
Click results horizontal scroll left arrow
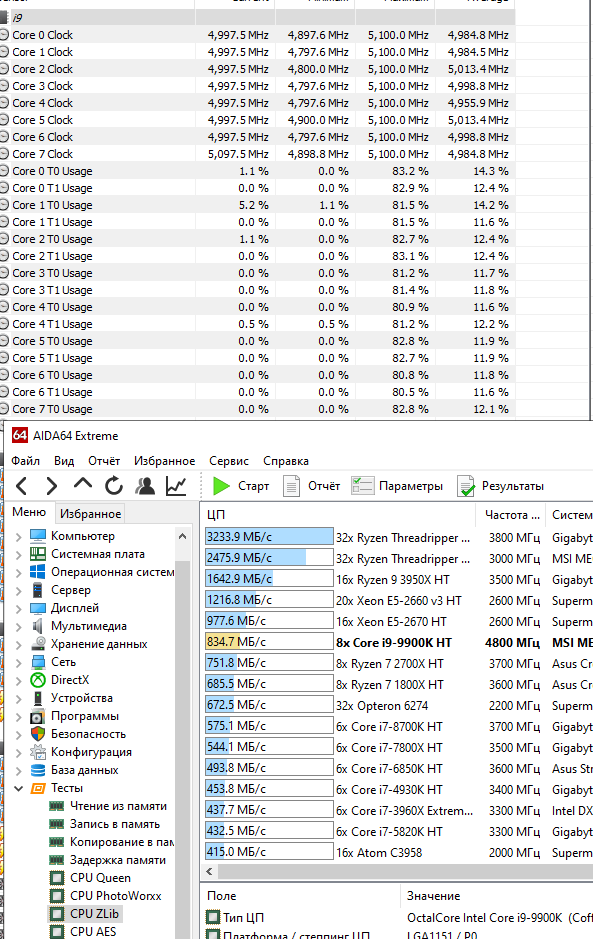[209, 871]
